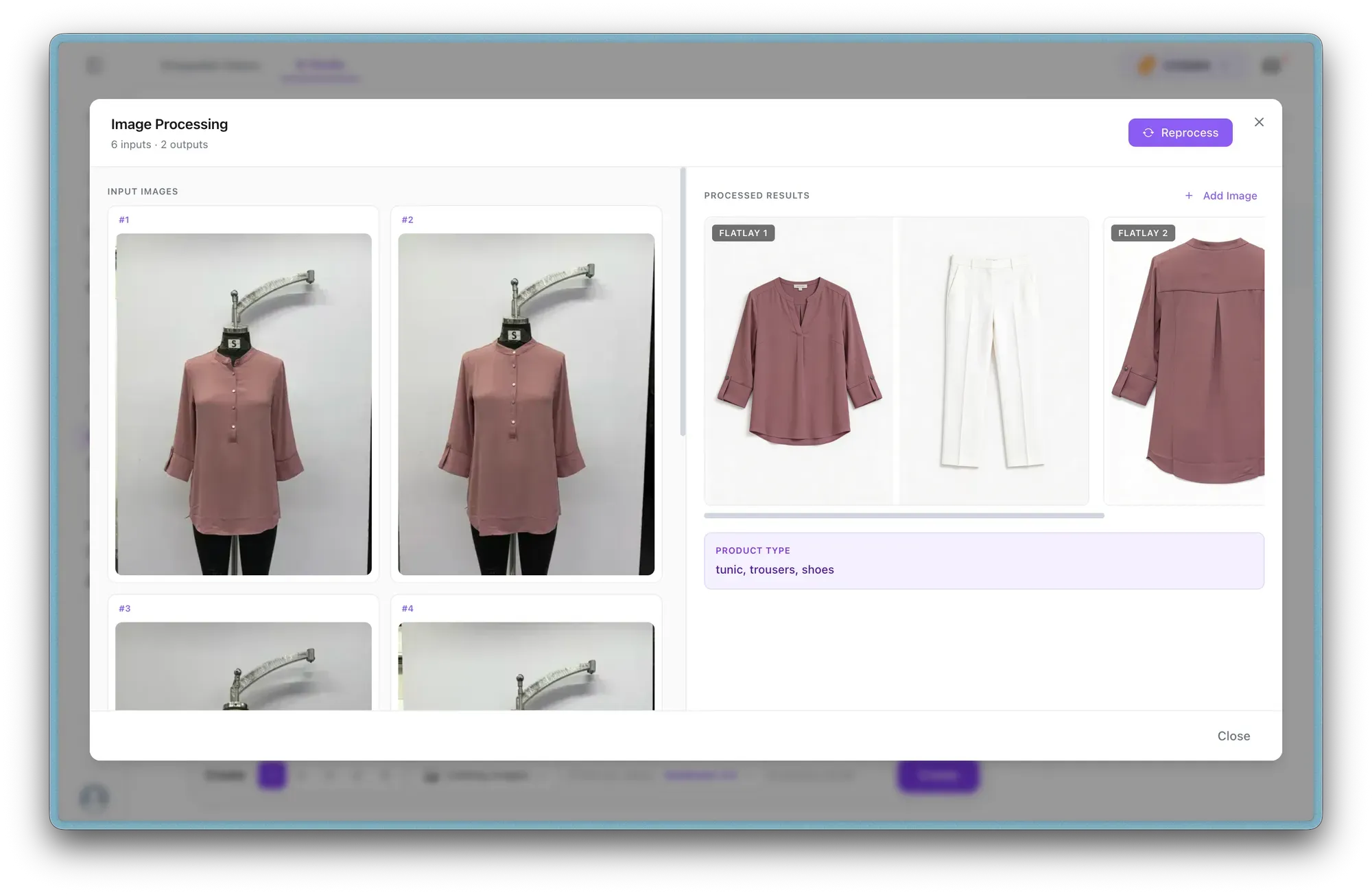Click the partially visible input image #3

click(244, 666)
